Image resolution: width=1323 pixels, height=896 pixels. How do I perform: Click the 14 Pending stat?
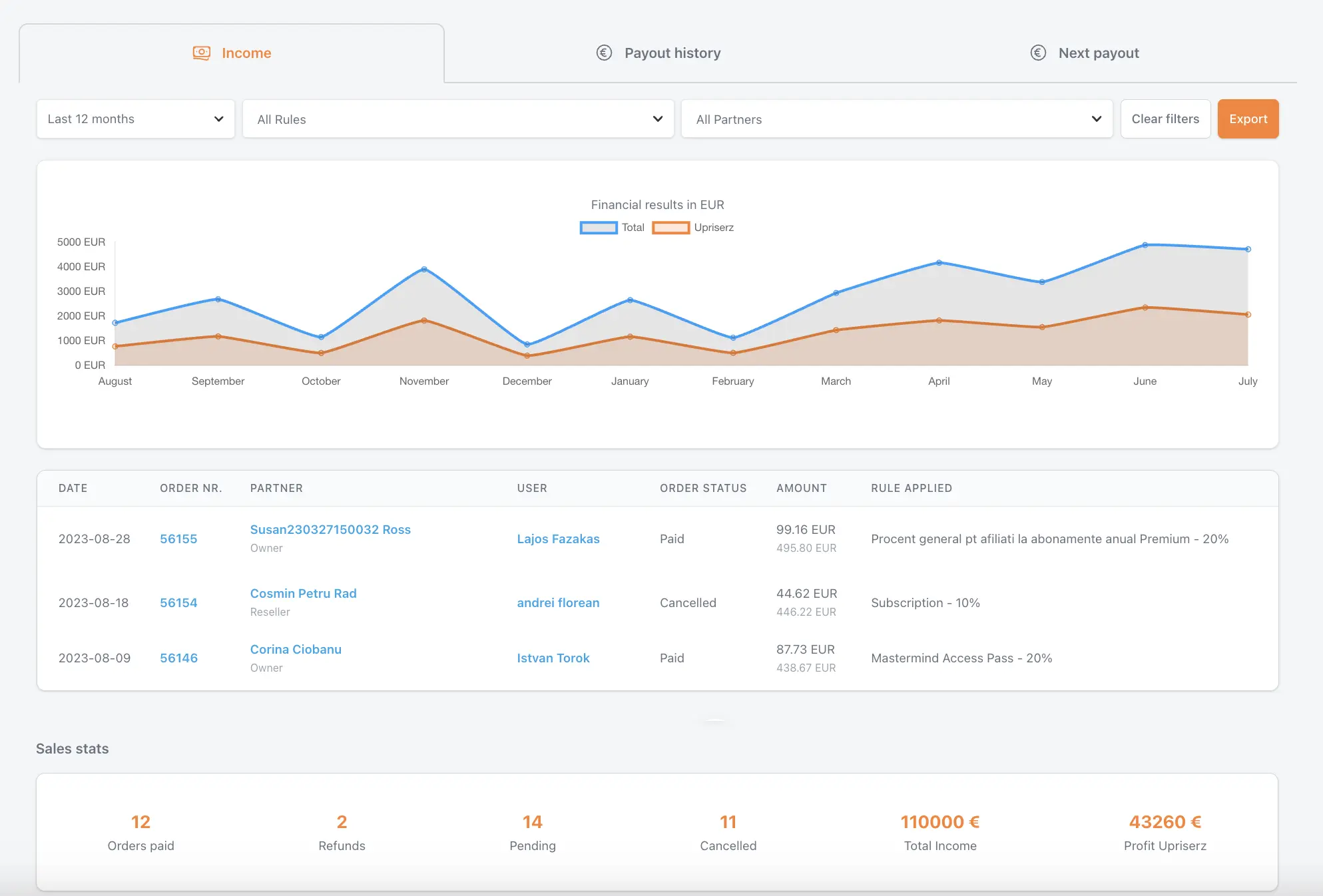(533, 832)
